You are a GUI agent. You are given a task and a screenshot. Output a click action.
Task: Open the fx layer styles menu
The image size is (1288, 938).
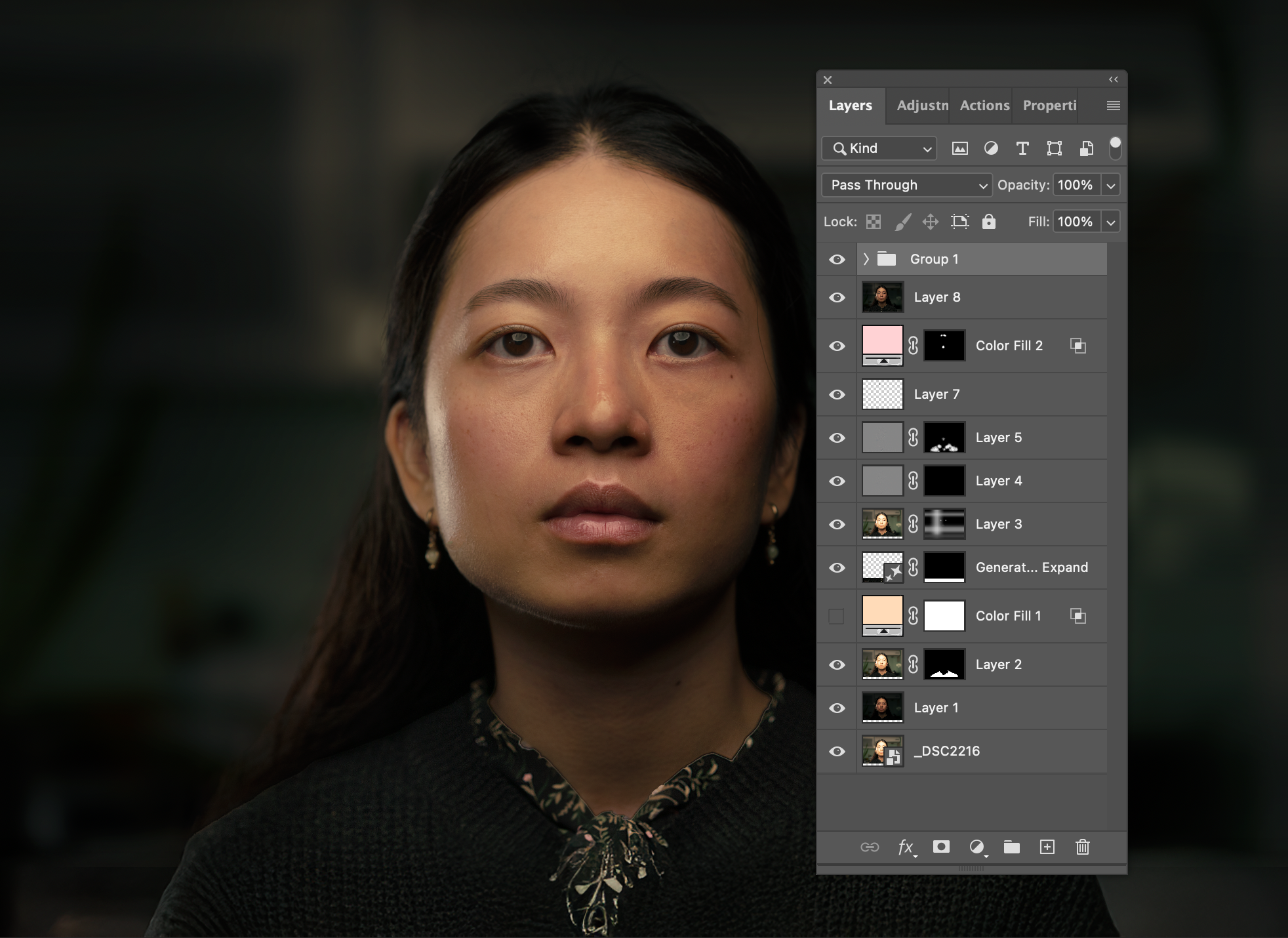tap(906, 847)
